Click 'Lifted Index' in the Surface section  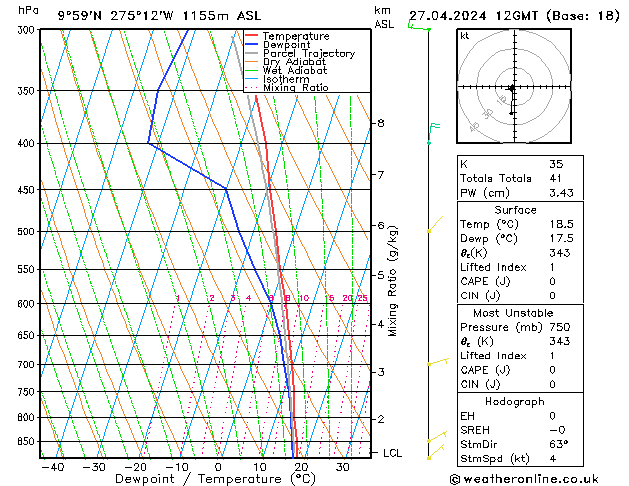(x=493, y=267)
